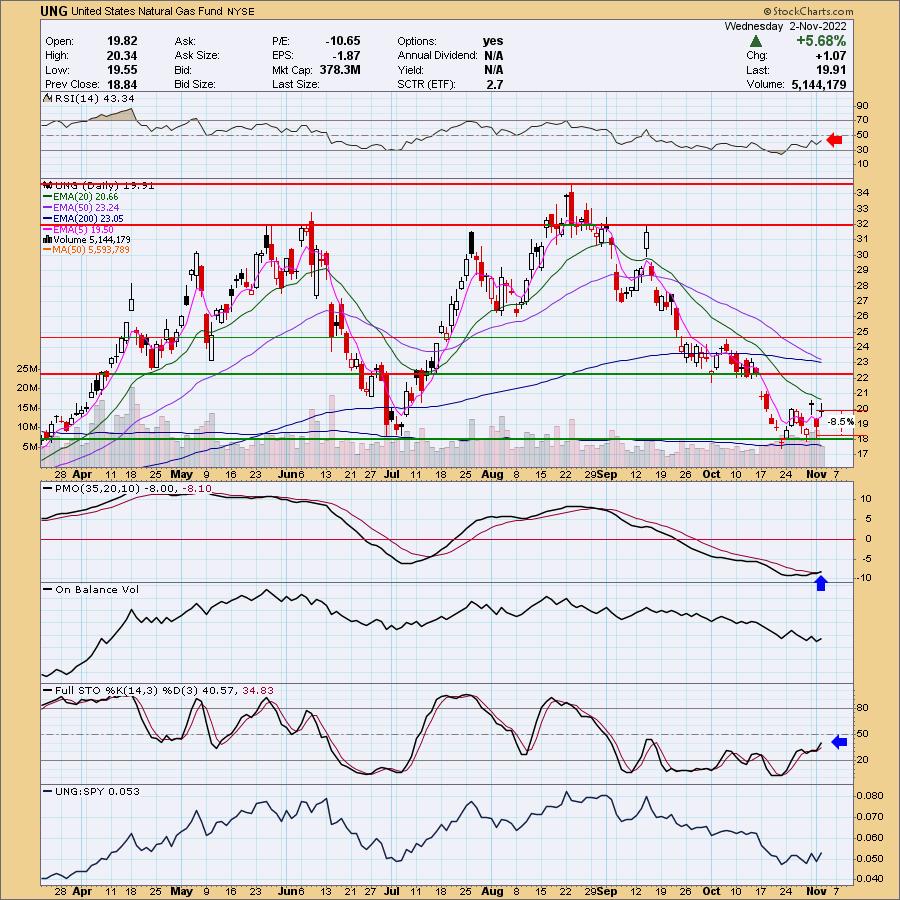Click the 0.080 level on UNG:SPY axis
Screen dimensions: 900x900
pos(870,796)
